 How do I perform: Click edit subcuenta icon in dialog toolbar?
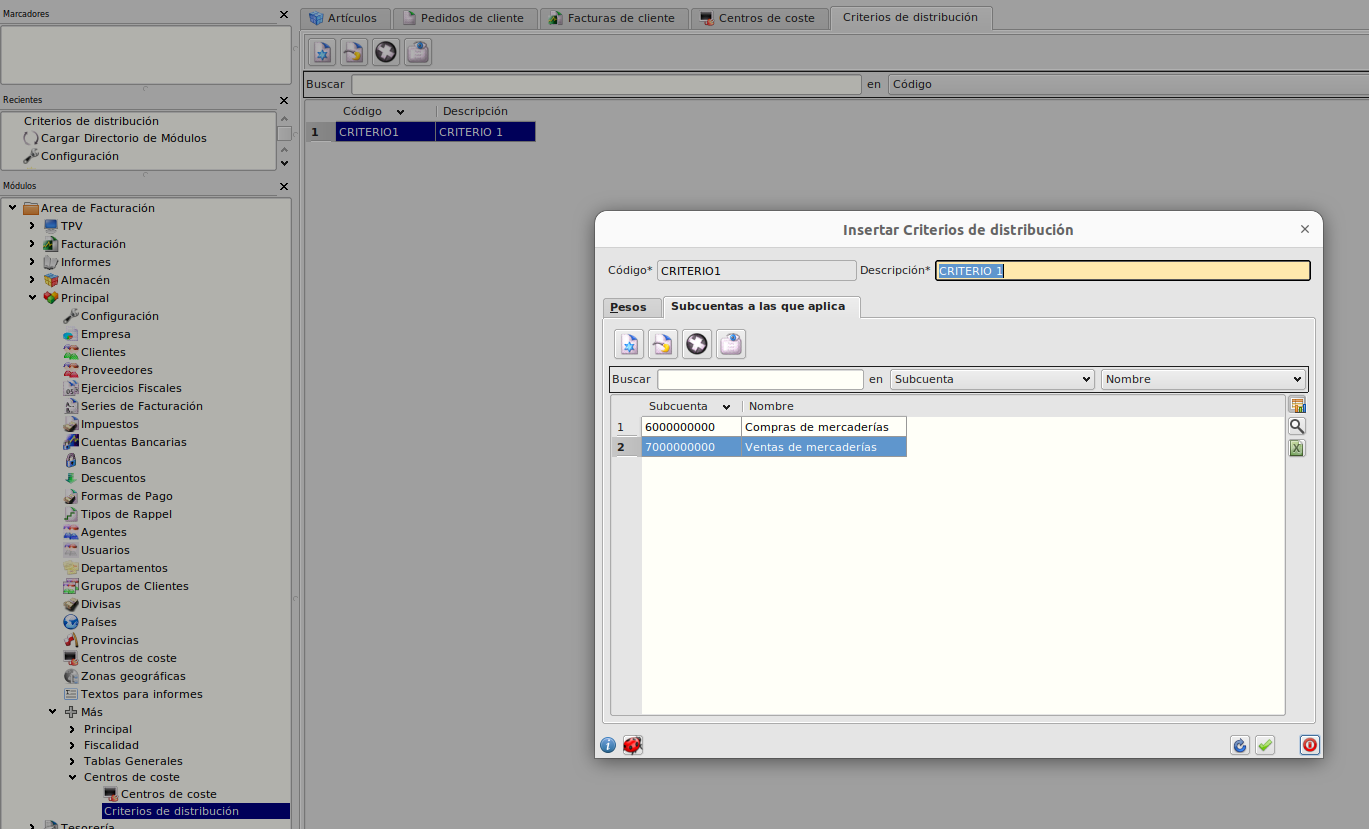coord(663,344)
